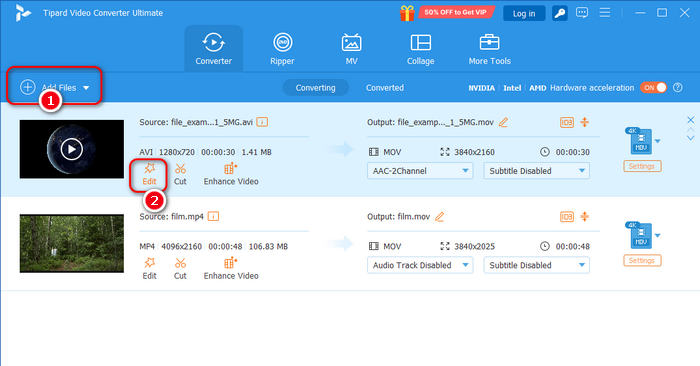Open Settings for file_examp mov output

[642, 166]
